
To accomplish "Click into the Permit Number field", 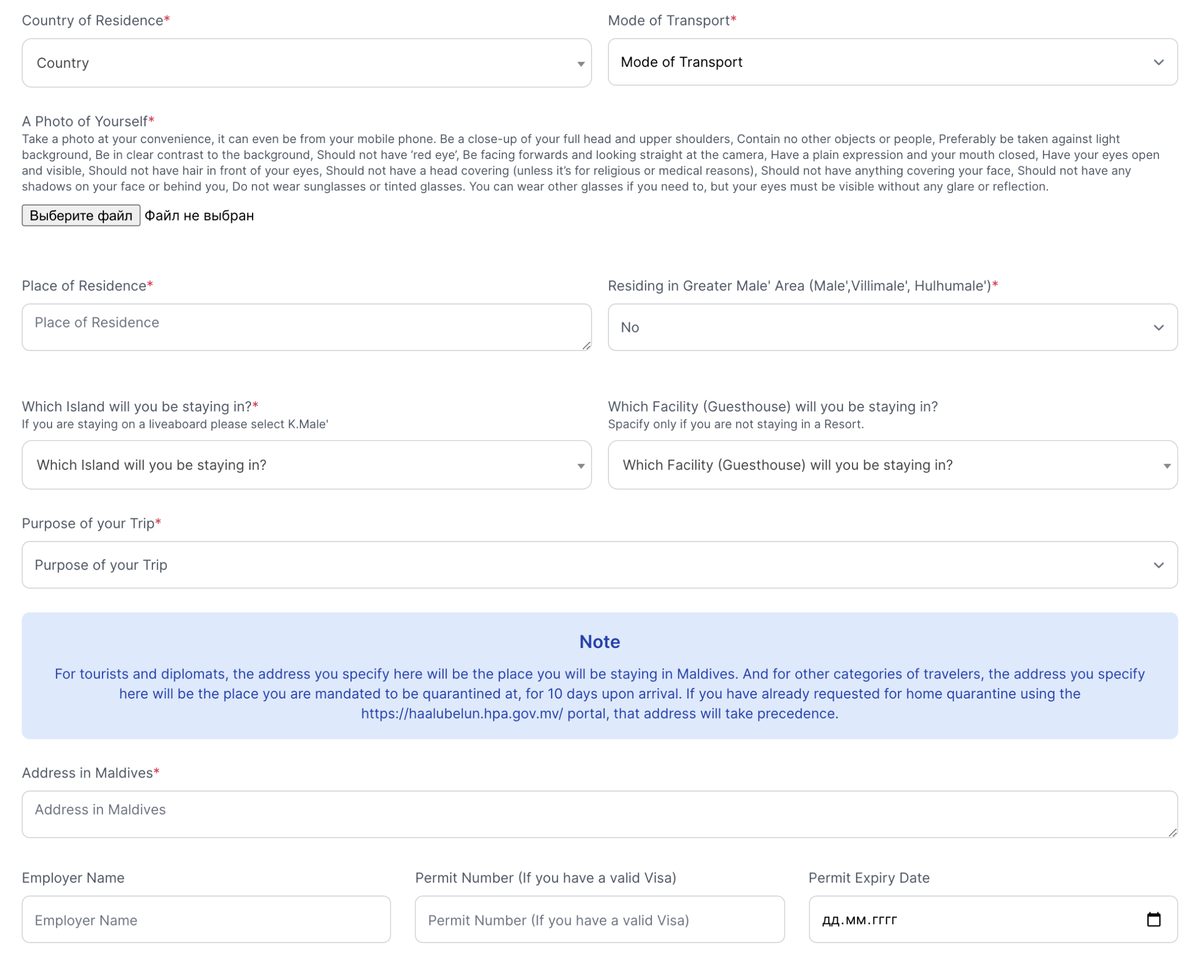I will click(x=600, y=919).
